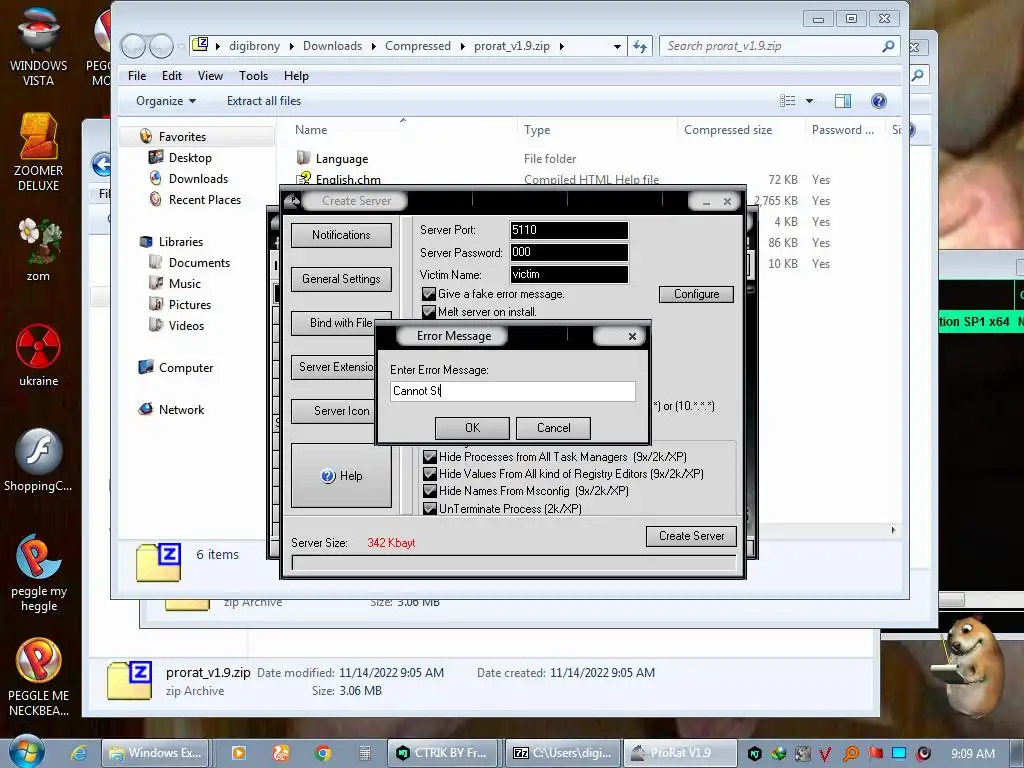Click the orange magnifier tray icon
The height and width of the screenshot is (768, 1024).
coord(850,754)
